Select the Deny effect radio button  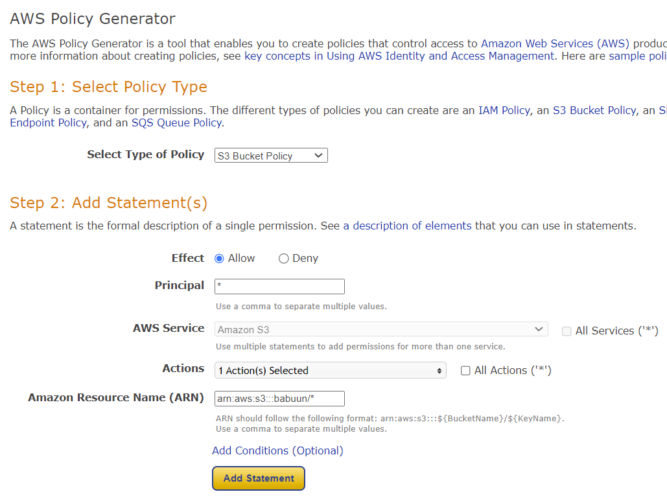point(284,258)
